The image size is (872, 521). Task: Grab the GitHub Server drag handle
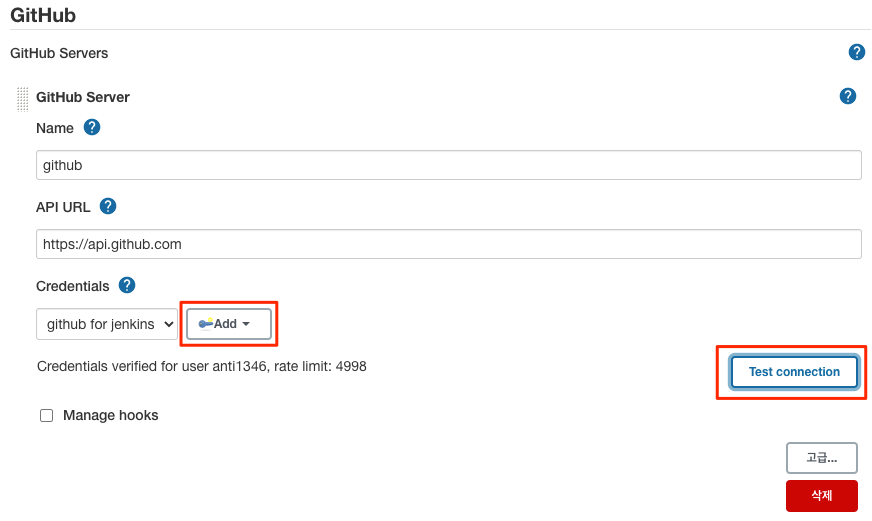[x=22, y=99]
